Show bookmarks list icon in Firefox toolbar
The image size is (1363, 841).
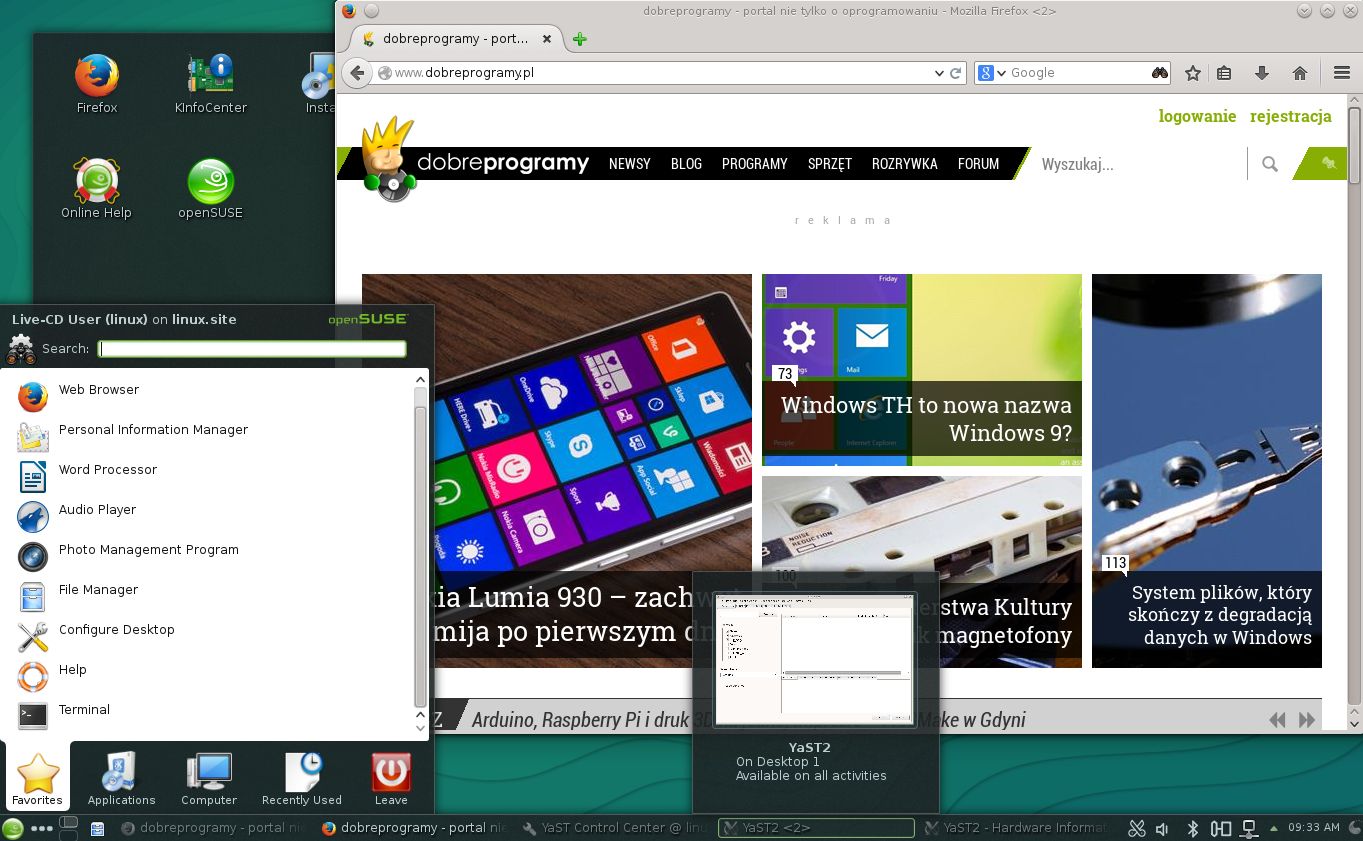[x=1224, y=73]
